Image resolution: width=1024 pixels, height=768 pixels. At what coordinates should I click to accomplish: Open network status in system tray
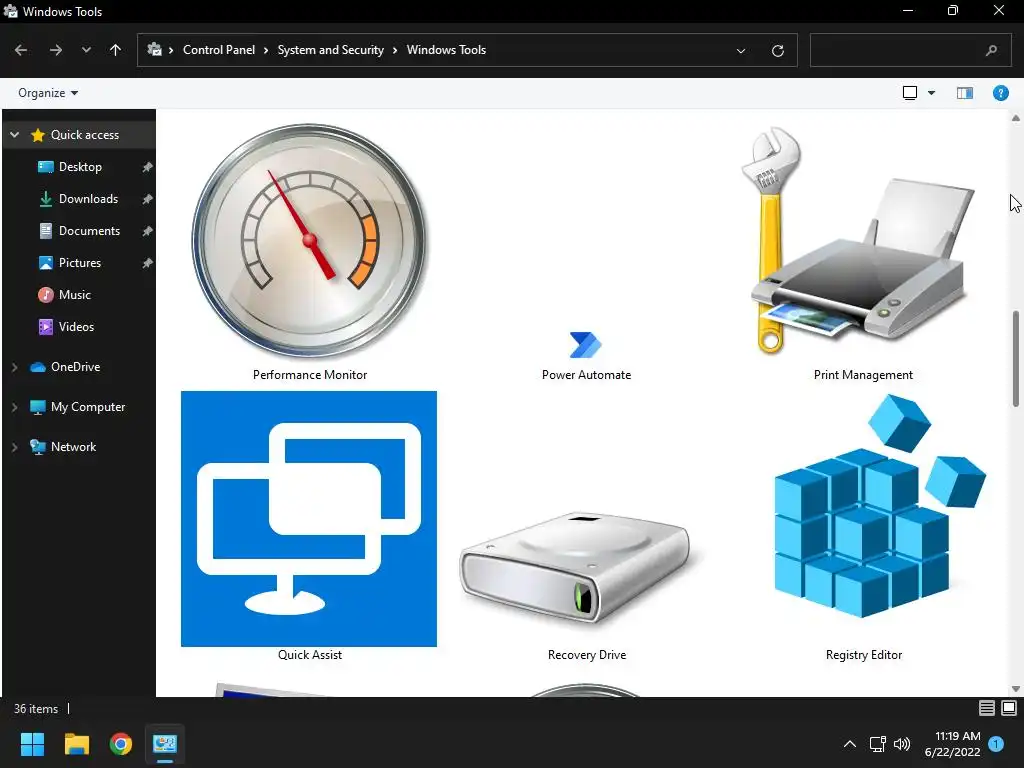pyautogui.click(x=877, y=744)
